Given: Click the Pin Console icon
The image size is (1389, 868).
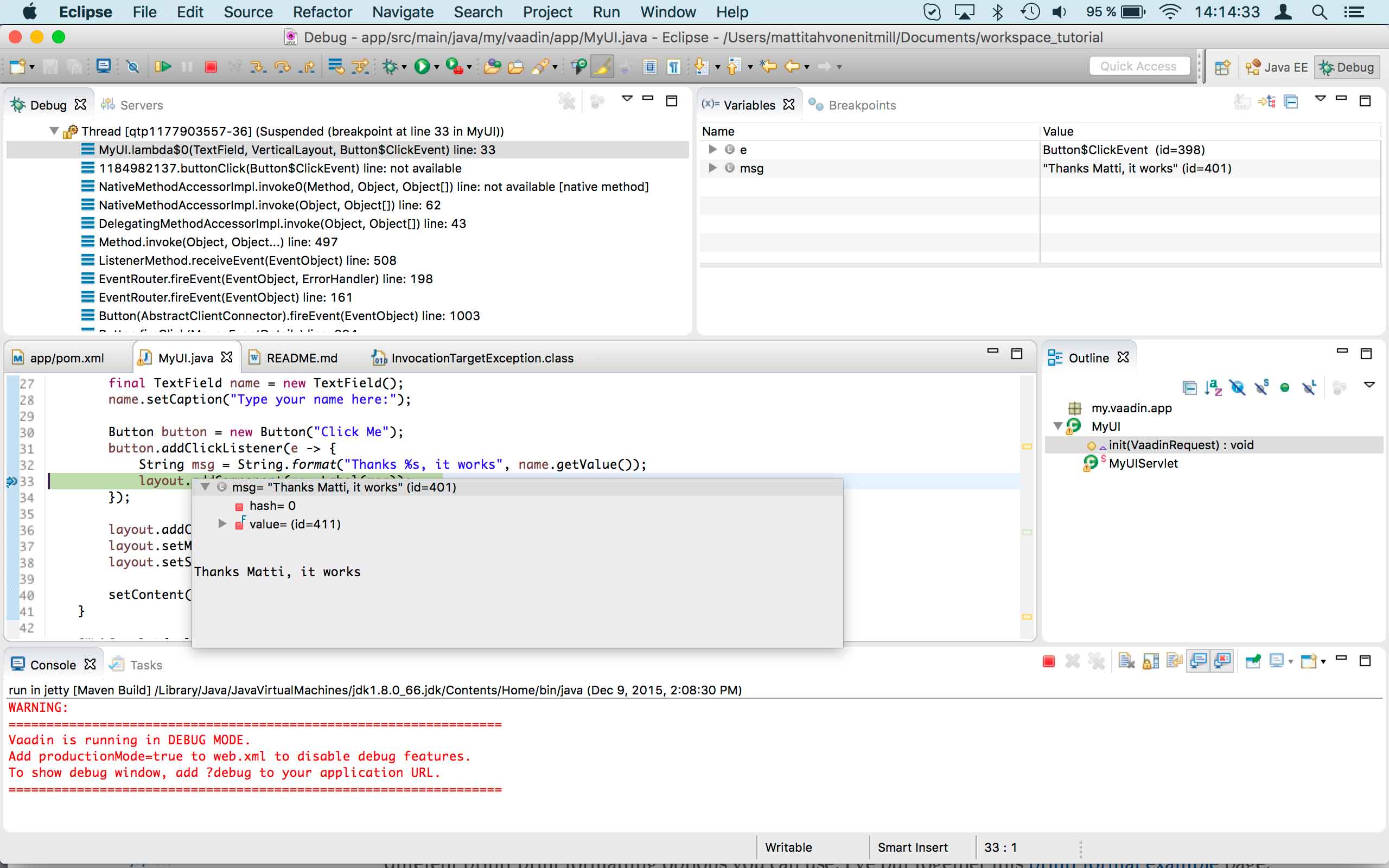Looking at the screenshot, I should 1253,661.
